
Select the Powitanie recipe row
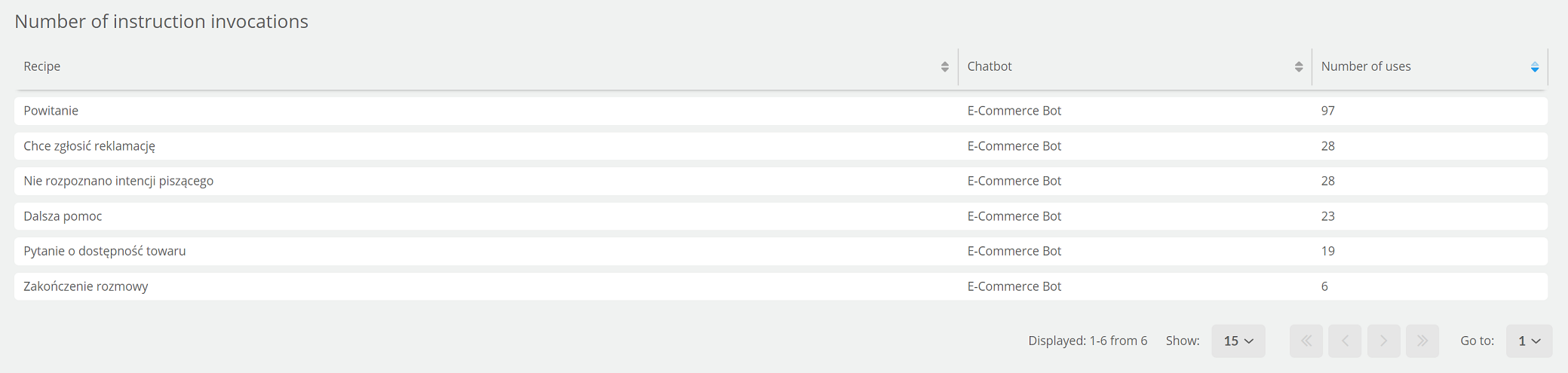781,111
